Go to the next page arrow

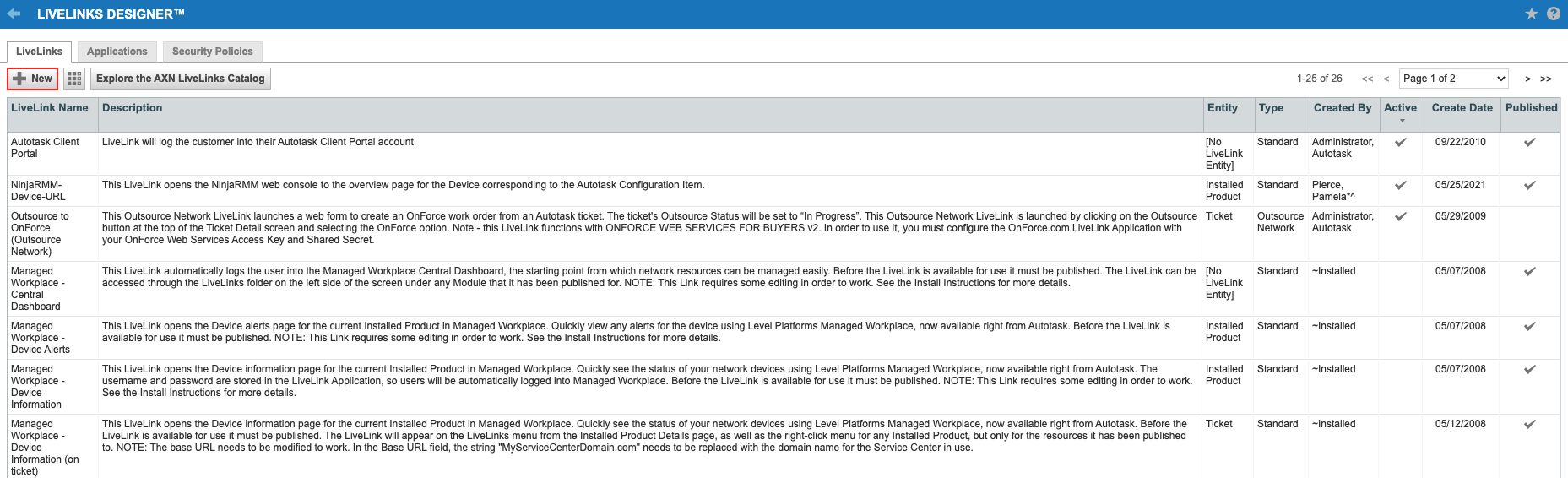click(1527, 79)
